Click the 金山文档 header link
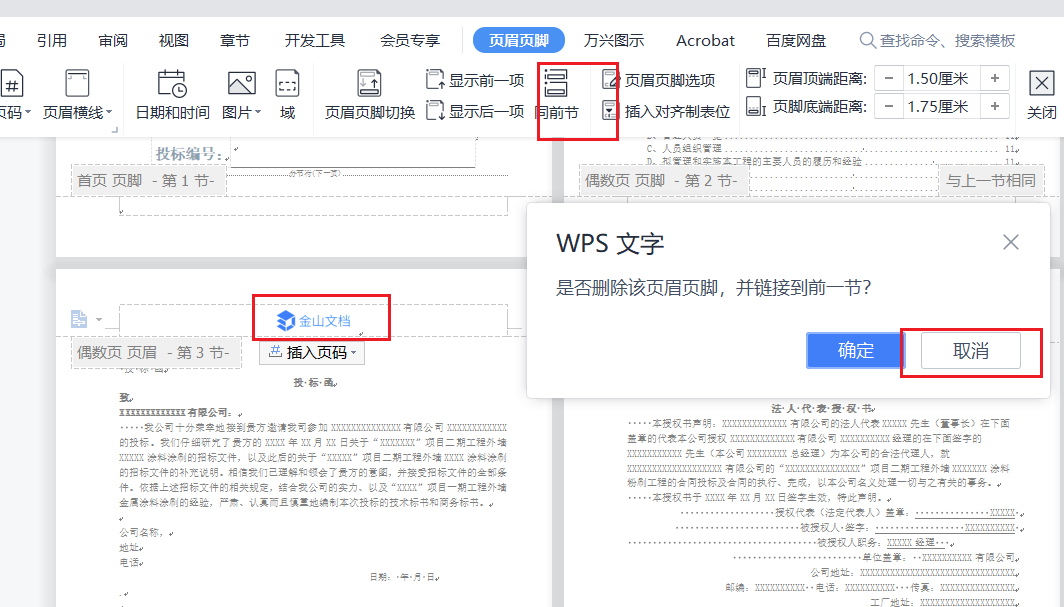 click(x=314, y=320)
